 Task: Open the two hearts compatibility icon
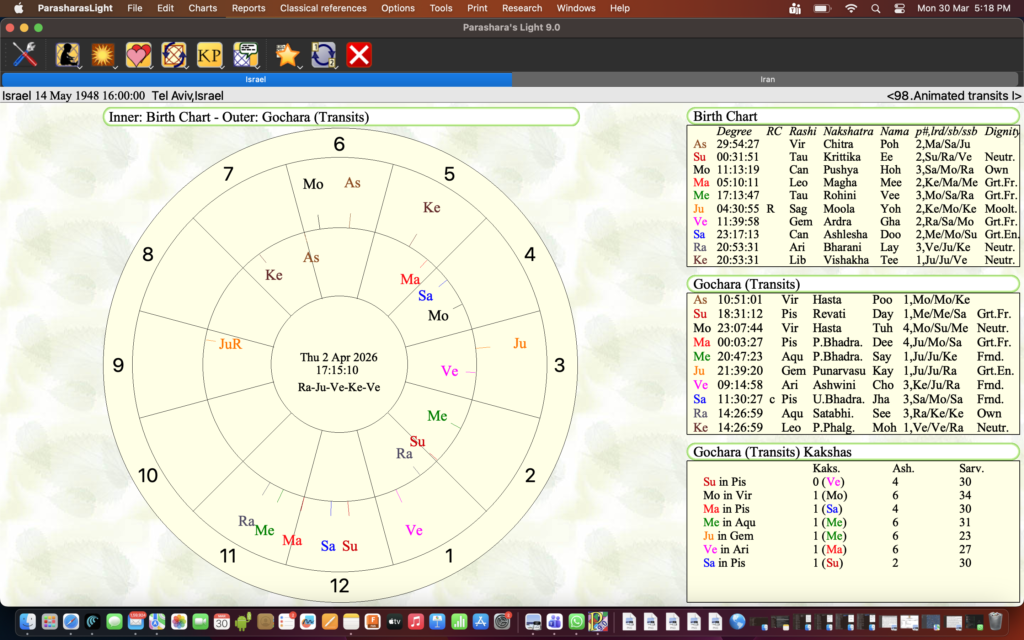[137, 54]
